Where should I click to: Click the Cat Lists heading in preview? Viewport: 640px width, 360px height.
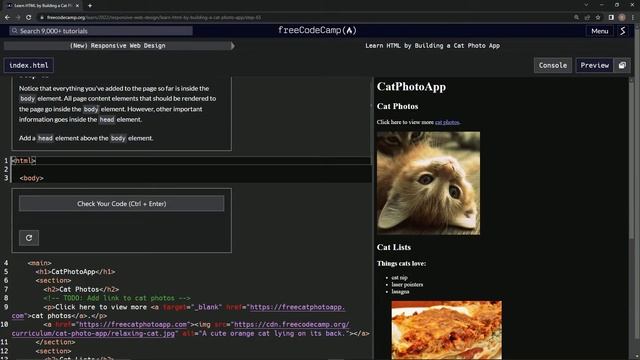[394, 247]
